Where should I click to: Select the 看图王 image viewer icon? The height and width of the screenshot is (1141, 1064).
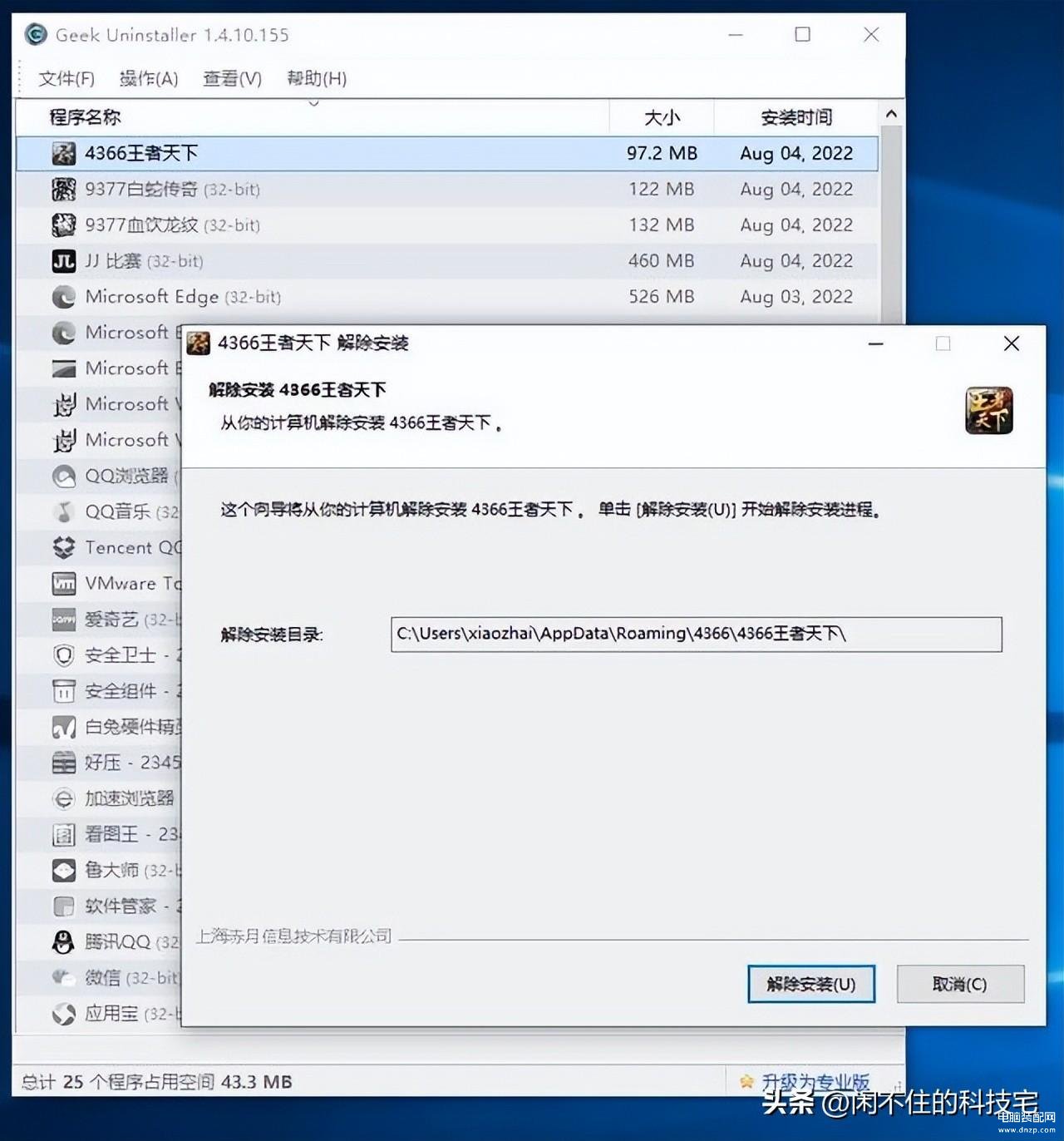click(64, 834)
